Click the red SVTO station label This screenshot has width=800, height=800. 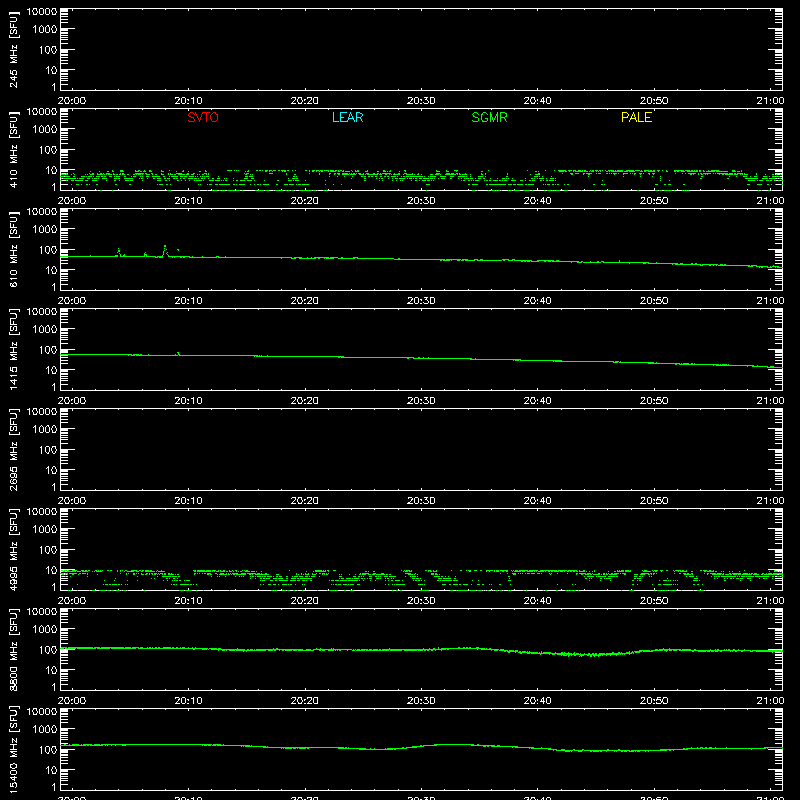(x=203, y=117)
